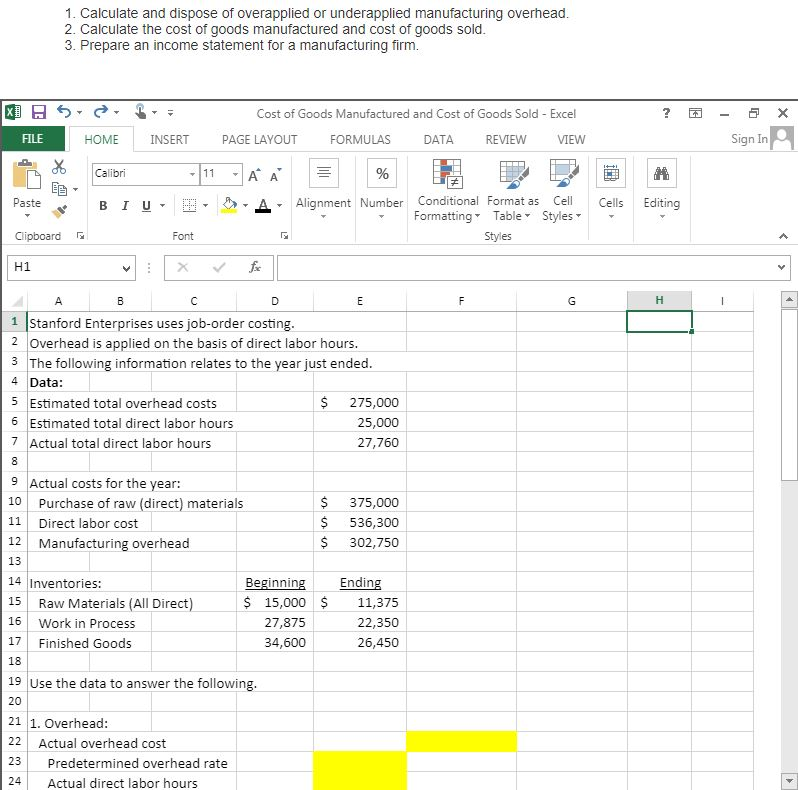The image size is (798, 790).
Task: Expand the font name Calibri dropdown
Action: [x=192, y=174]
